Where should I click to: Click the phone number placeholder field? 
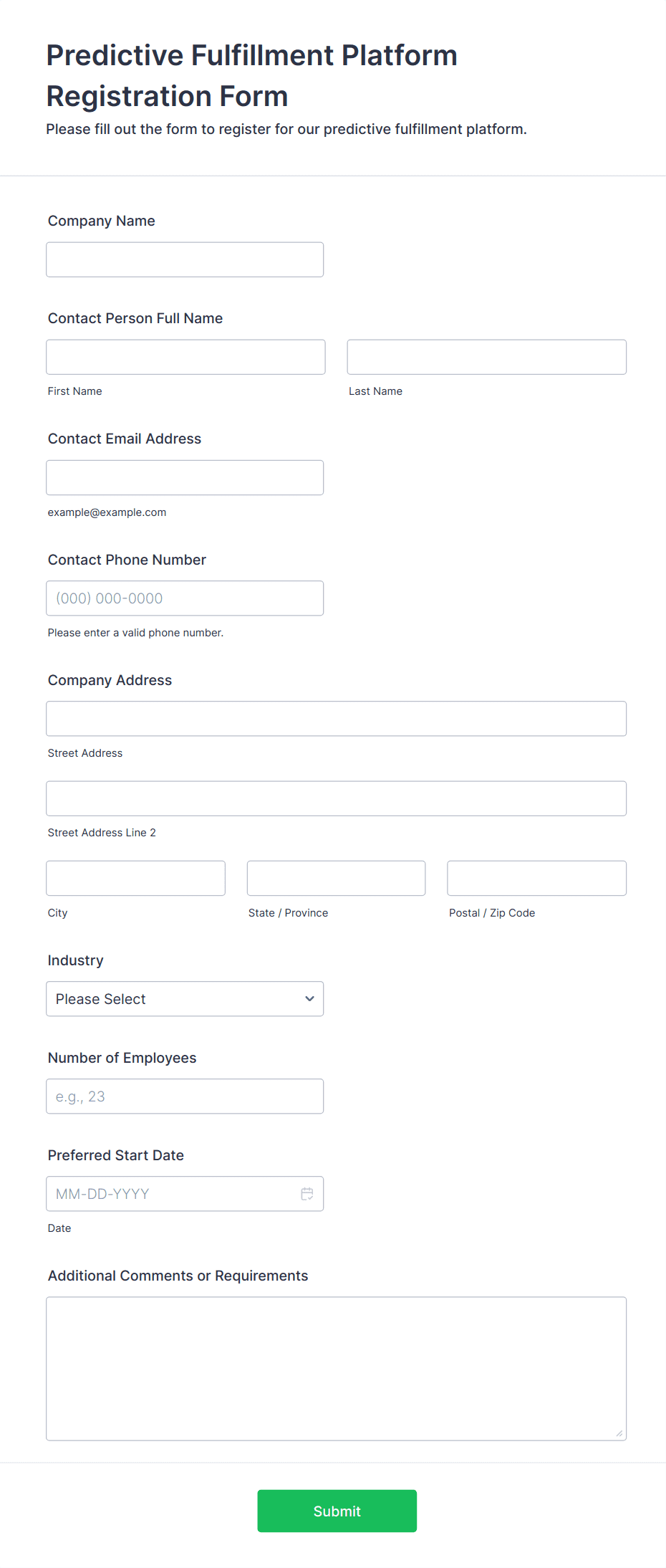pyautogui.click(x=185, y=598)
